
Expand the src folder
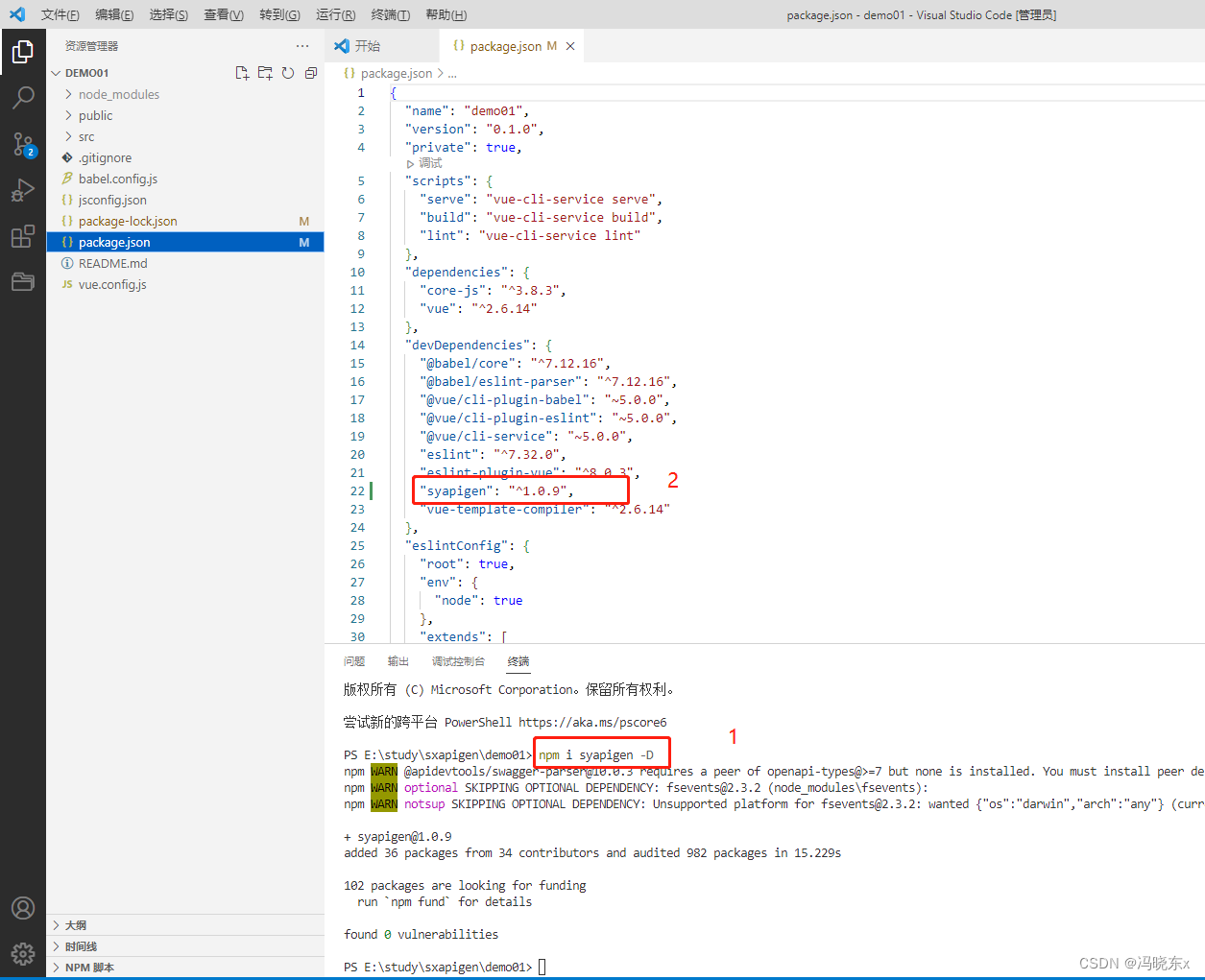point(185,136)
